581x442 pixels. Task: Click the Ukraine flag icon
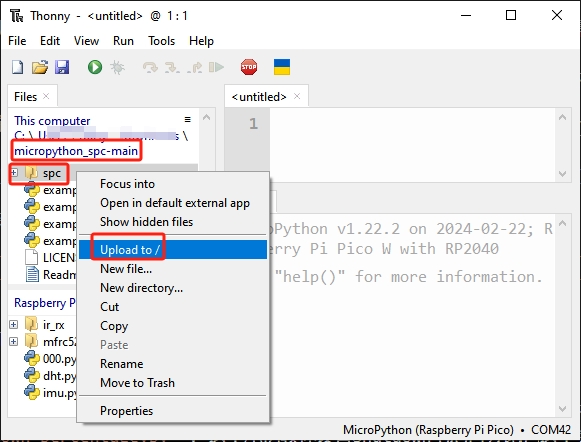tap(282, 67)
